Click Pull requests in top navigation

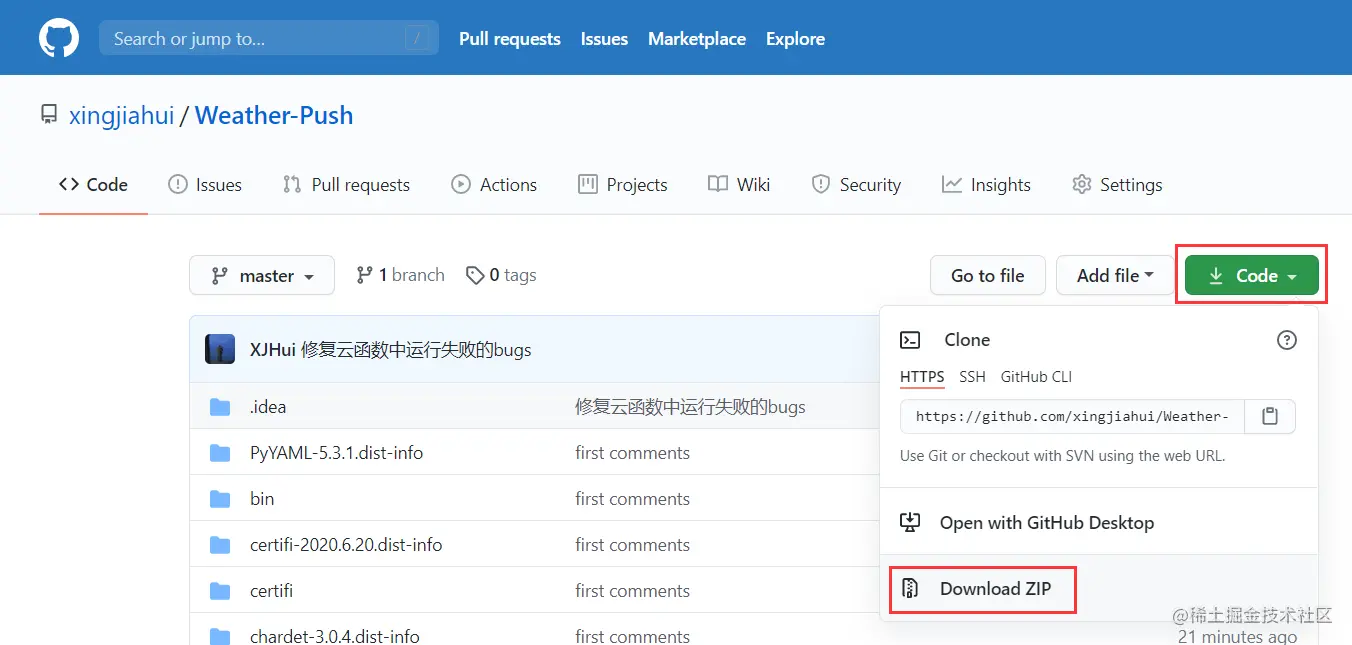point(510,39)
